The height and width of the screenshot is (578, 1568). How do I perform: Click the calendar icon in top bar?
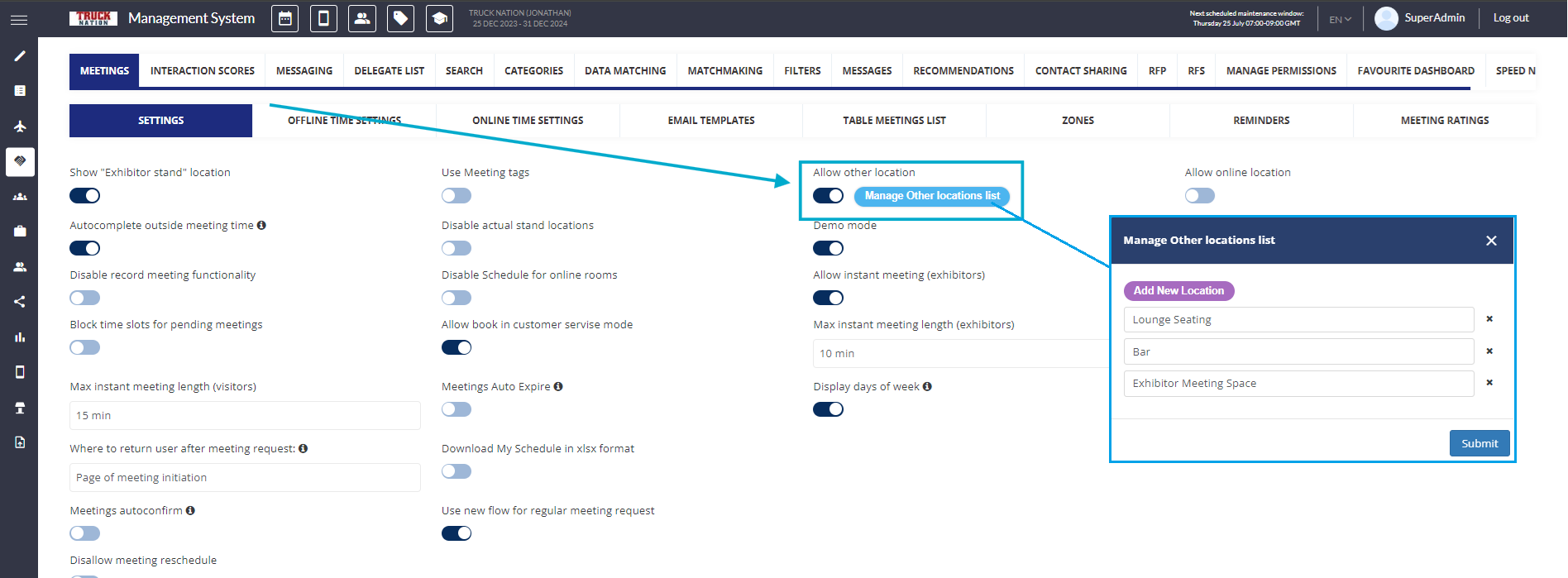point(285,18)
